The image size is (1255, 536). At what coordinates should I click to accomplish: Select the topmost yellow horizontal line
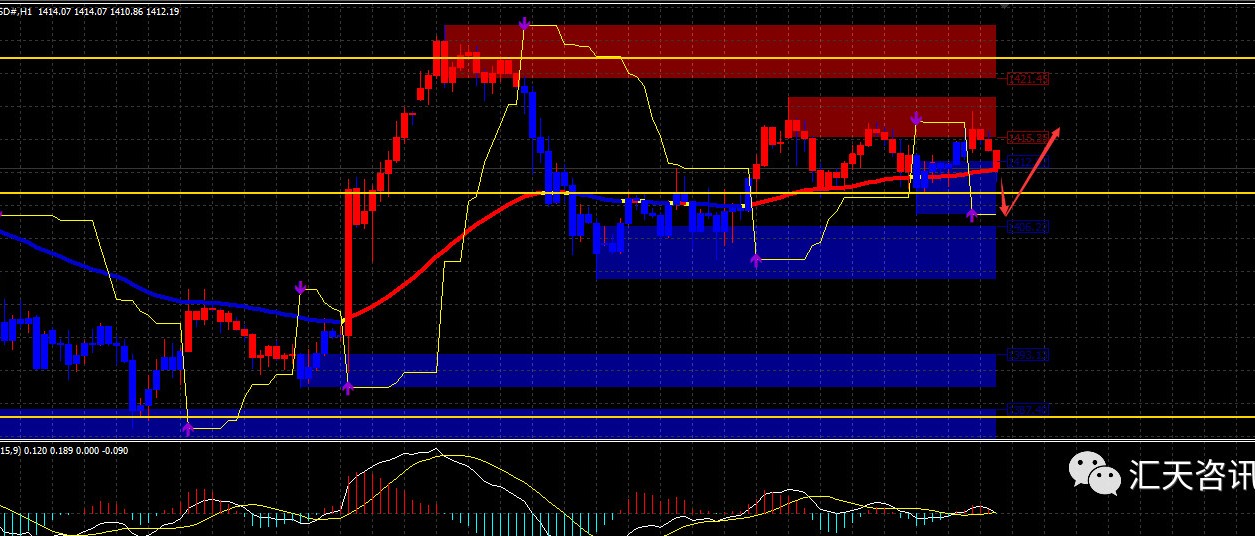pyautogui.click(x=627, y=58)
